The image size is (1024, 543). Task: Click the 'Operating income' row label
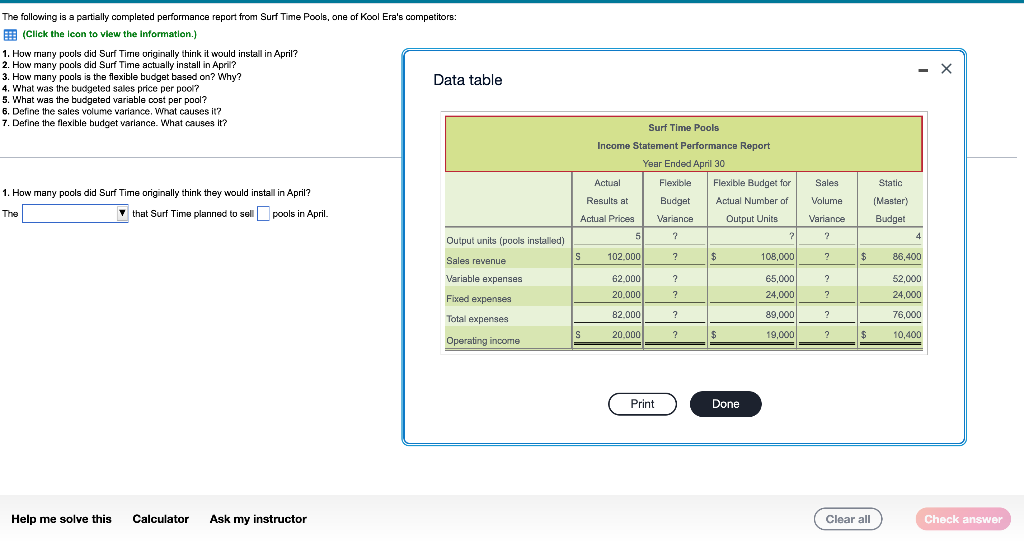pos(483,340)
